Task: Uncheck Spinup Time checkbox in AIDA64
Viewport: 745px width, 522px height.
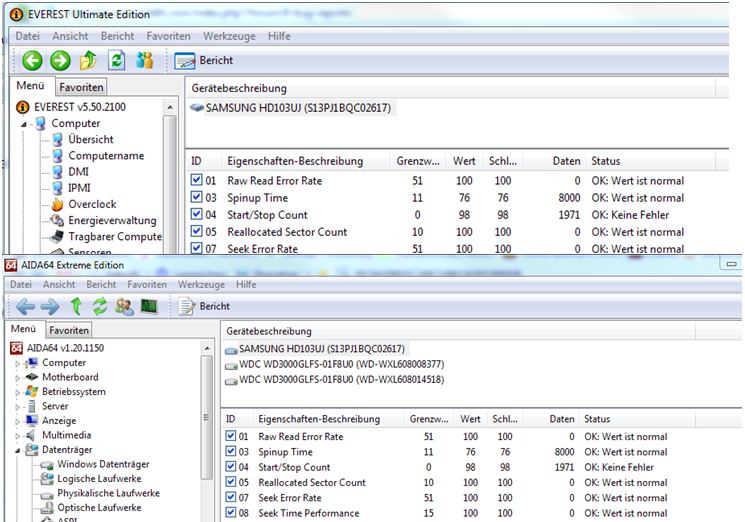Action: 231,451
